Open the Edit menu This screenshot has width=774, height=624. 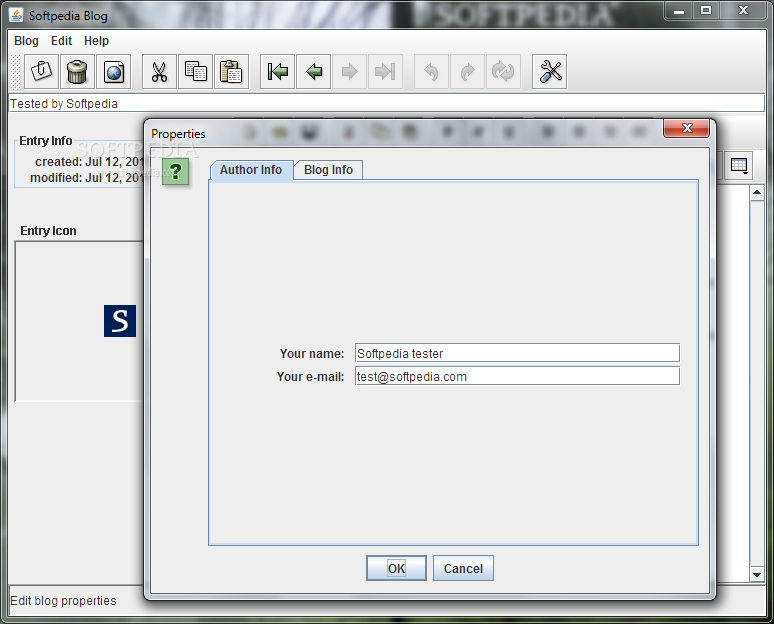(x=61, y=41)
